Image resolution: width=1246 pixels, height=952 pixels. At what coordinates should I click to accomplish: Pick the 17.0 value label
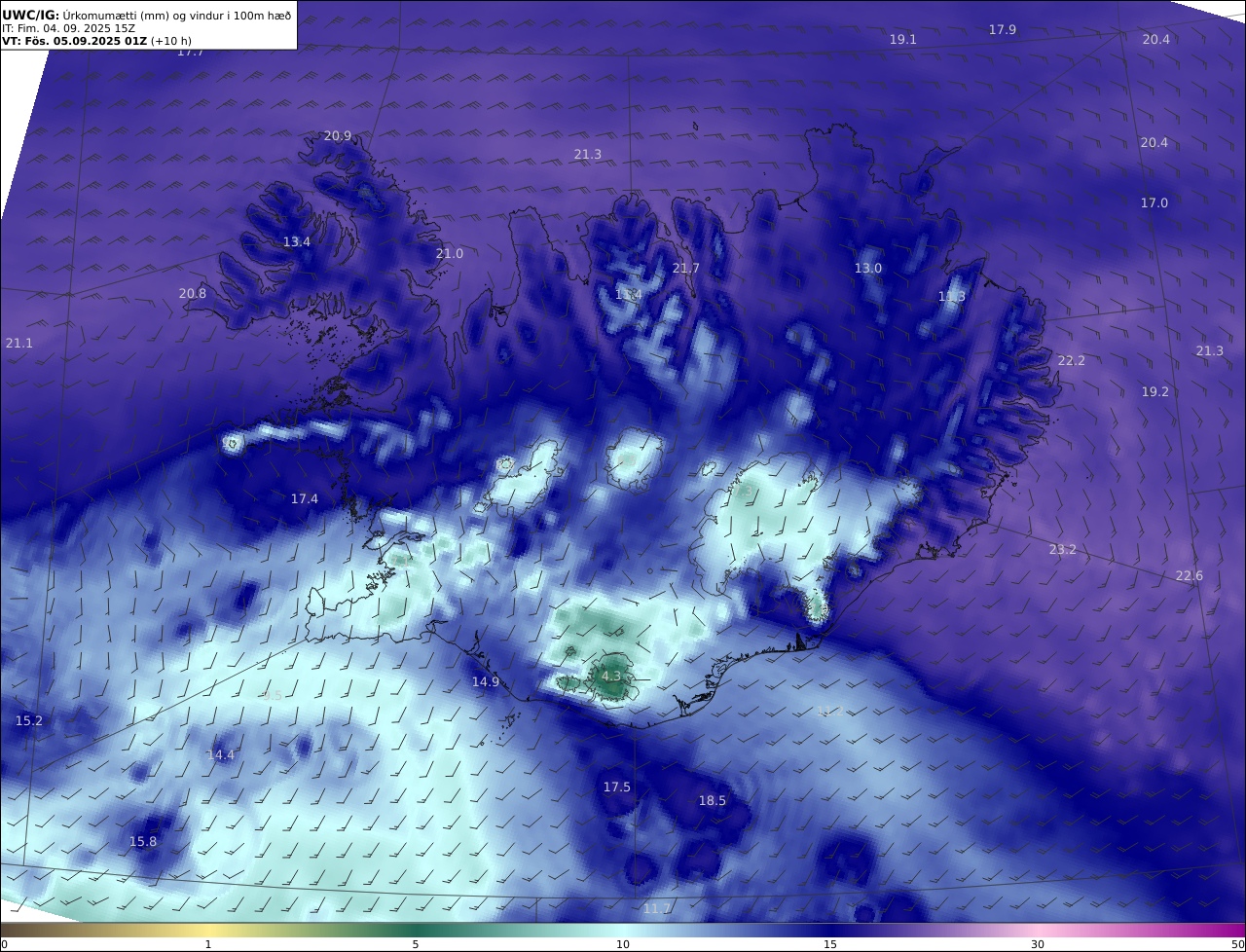[1154, 203]
